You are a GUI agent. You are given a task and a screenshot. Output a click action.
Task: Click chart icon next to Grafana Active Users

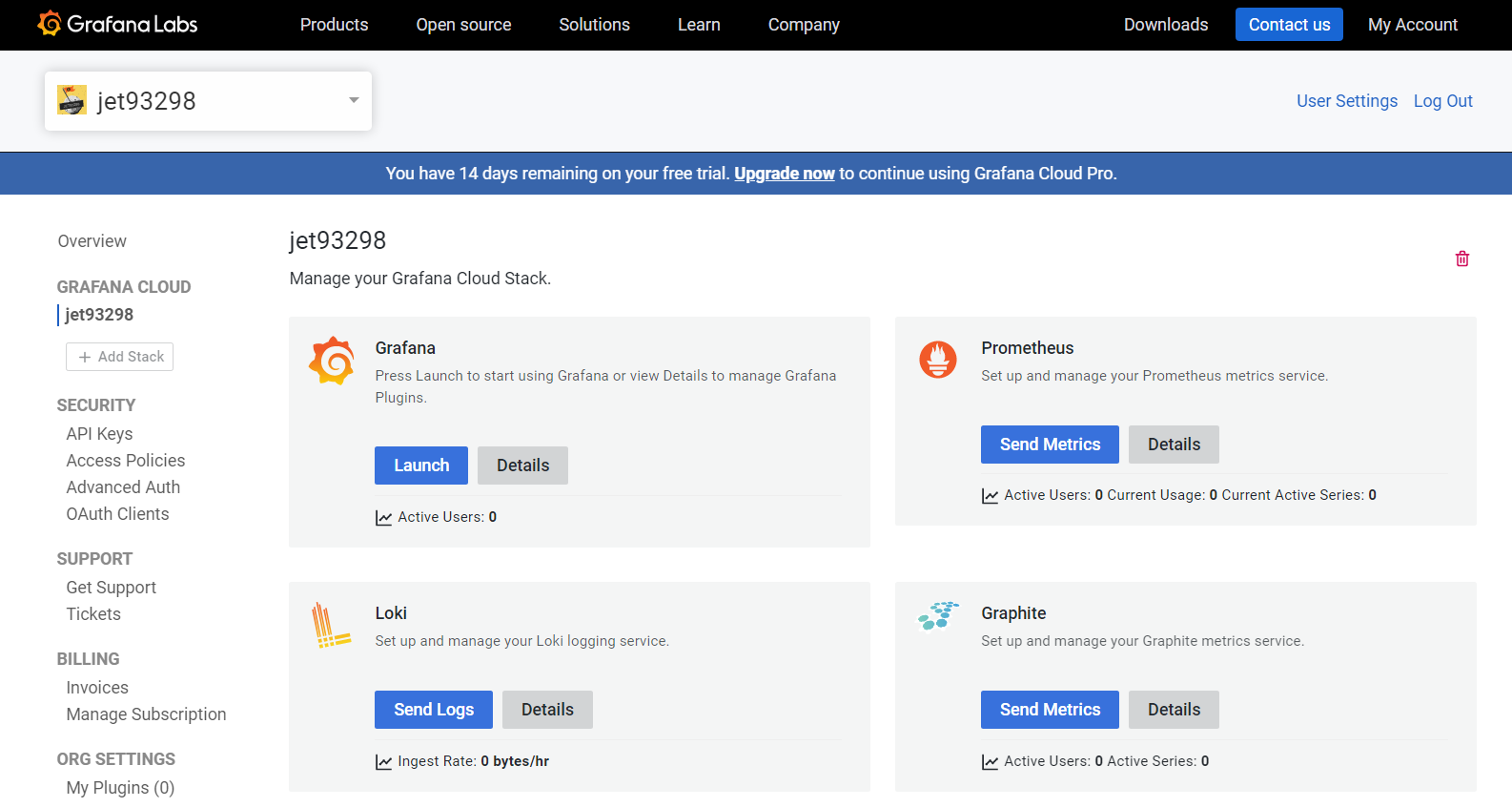tap(383, 518)
